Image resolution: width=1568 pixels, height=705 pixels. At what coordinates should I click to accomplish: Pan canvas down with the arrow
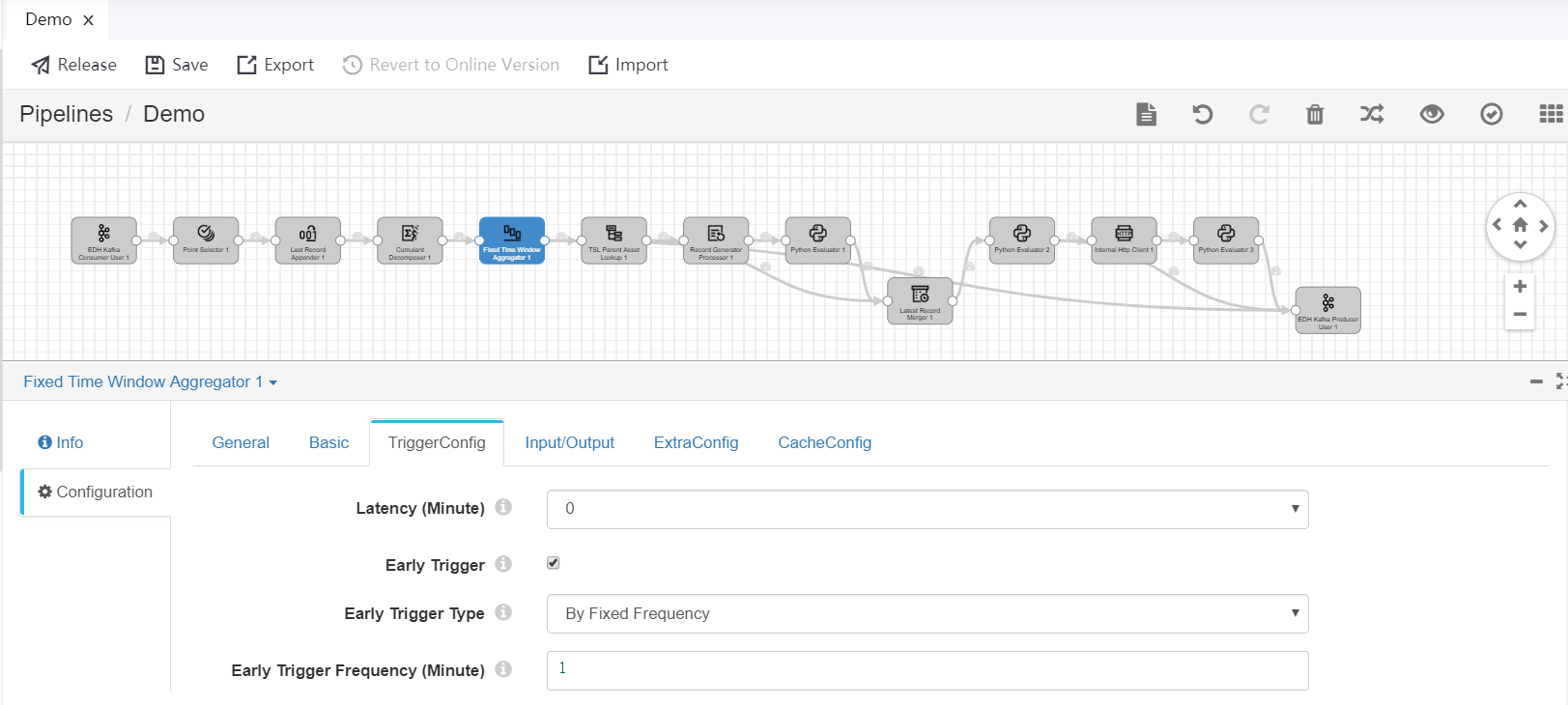[x=1520, y=245]
